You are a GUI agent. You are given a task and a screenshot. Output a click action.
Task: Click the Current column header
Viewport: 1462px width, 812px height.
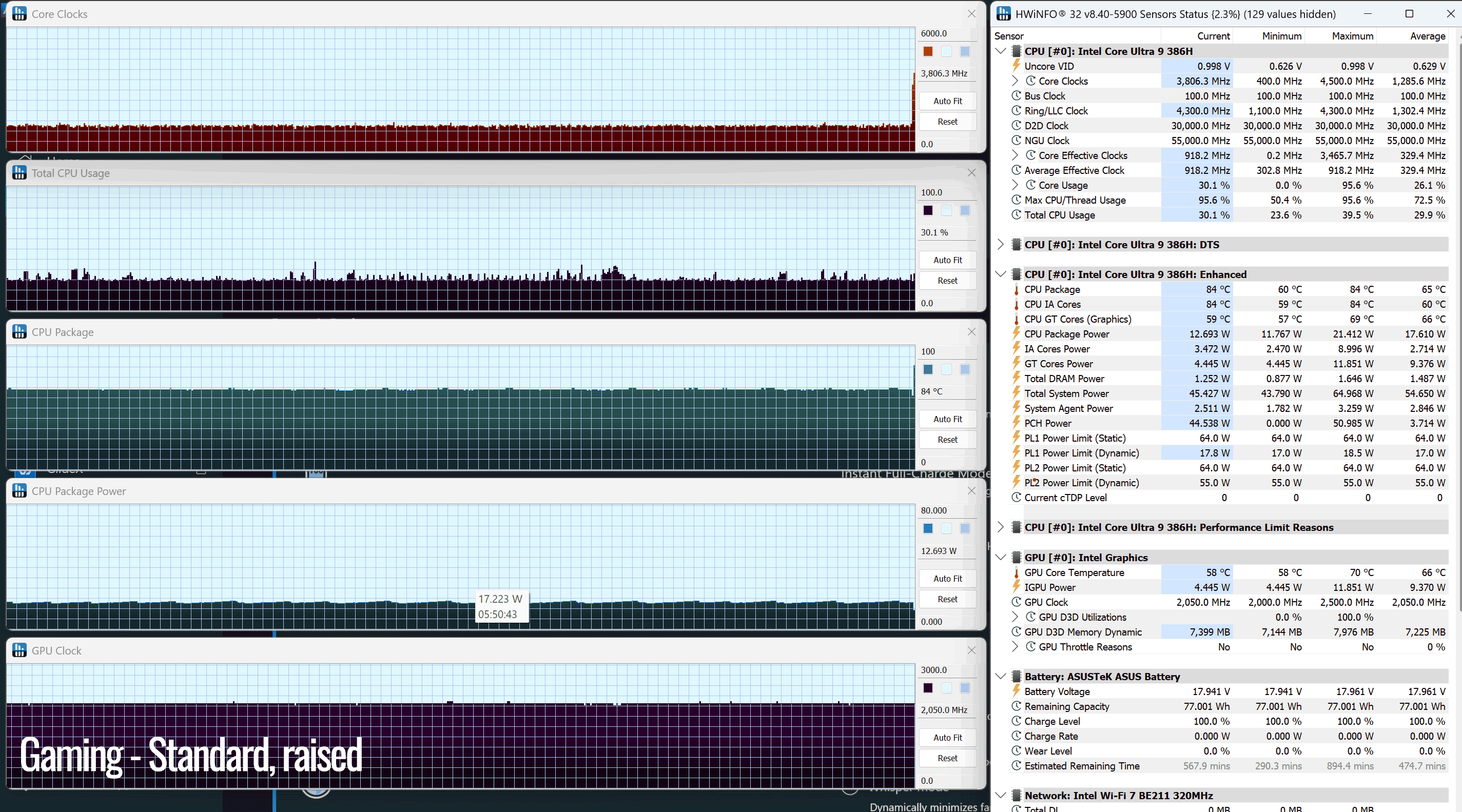[1196, 36]
